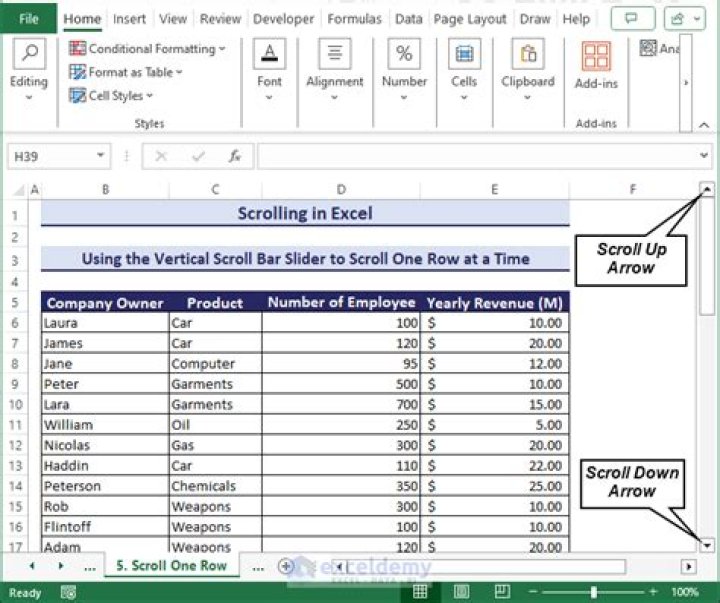Select column D header
This screenshot has width=720, height=603.
[341, 189]
